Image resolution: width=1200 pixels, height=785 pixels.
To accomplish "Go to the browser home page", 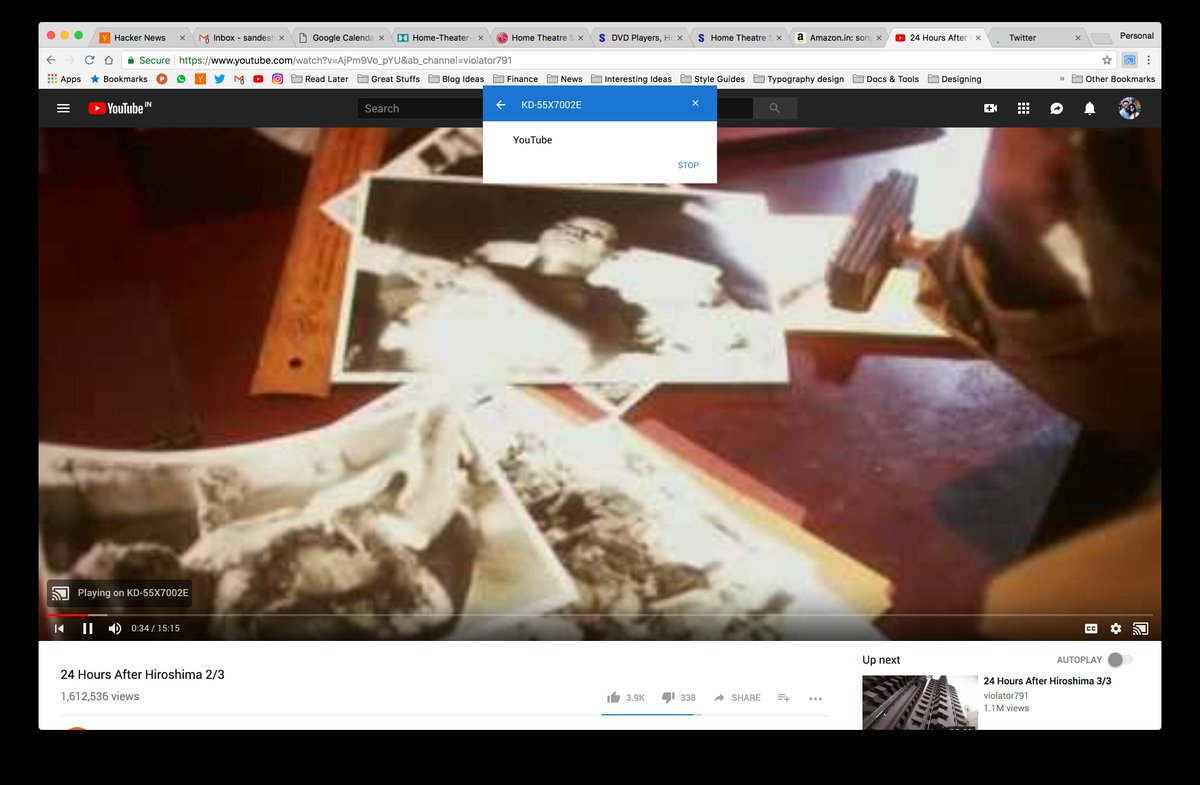I will click(109, 60).
